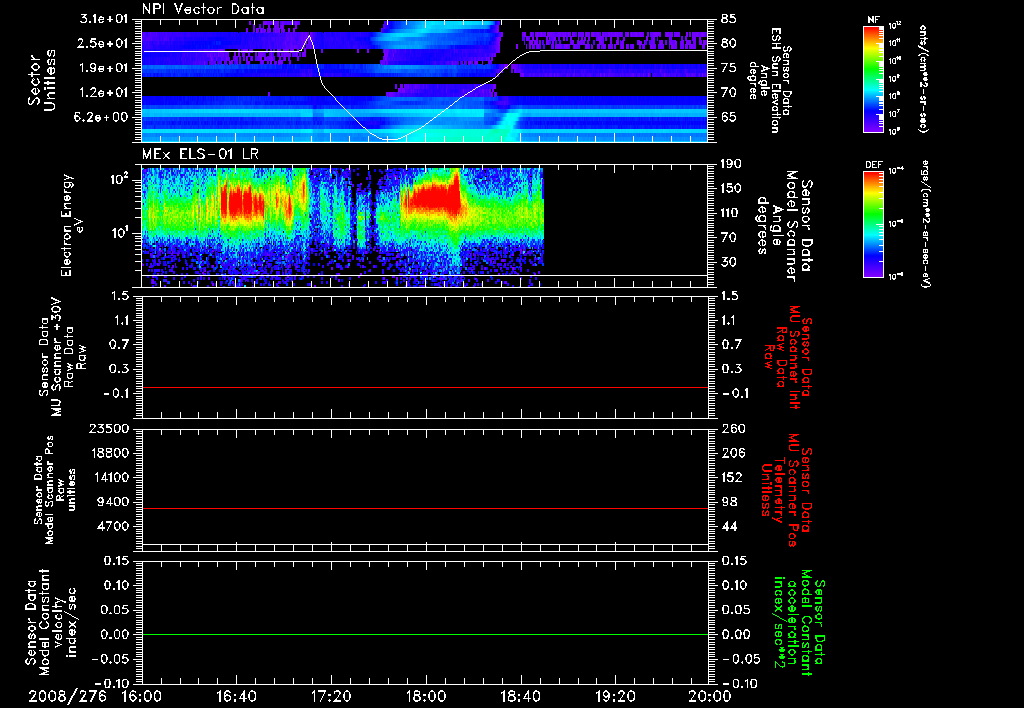Click the '14100' scanner position axis value
Viewport: 1024px width, 708px height.
(108, 477)
